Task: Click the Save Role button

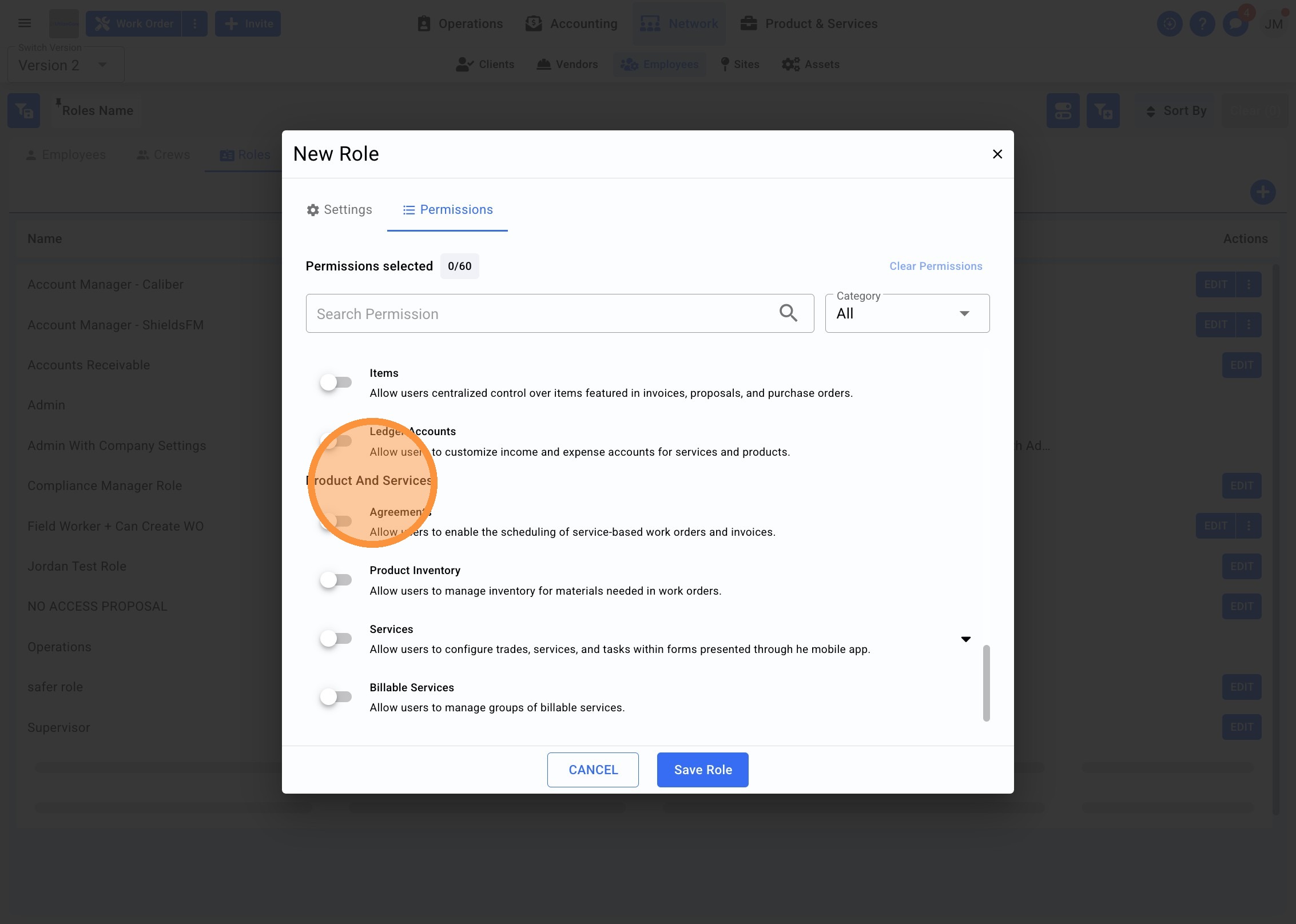Action: [x=702, y=770]
